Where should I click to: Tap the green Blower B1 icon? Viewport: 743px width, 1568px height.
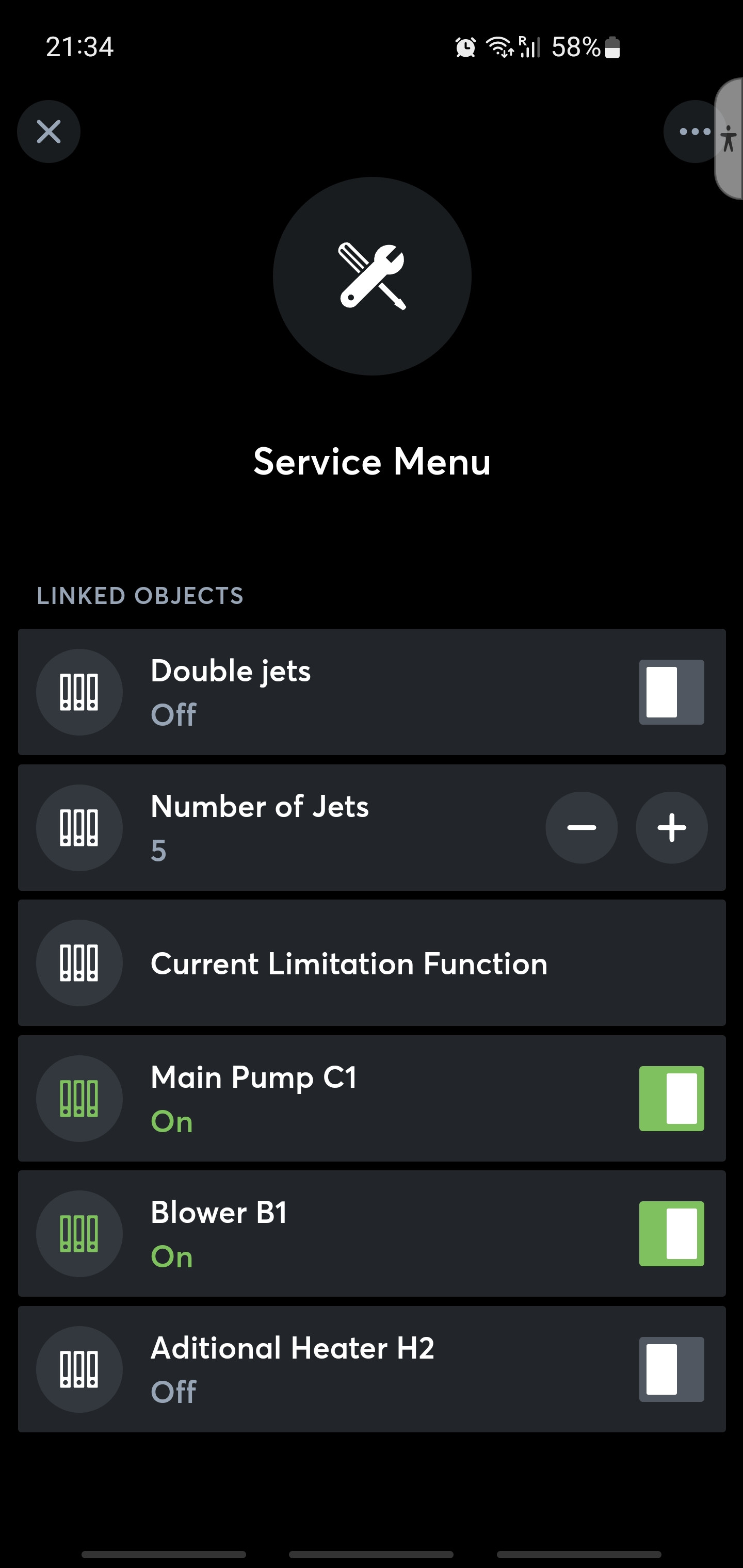(79, 1234)
